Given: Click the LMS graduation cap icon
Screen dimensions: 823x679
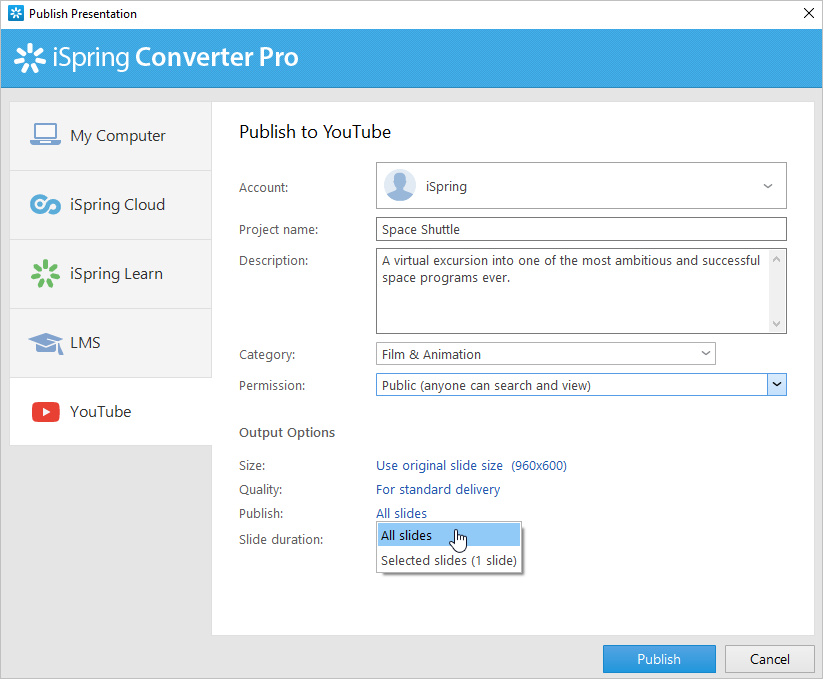Looking at the screenshot, I should click(46, 343).
